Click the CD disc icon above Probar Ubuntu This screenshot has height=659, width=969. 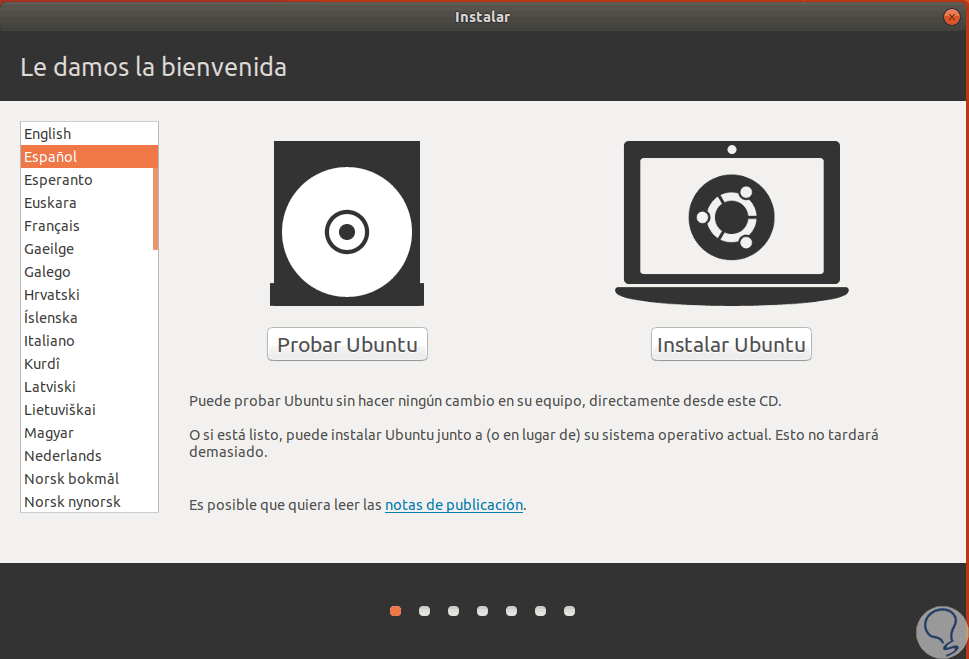point(347,223)
